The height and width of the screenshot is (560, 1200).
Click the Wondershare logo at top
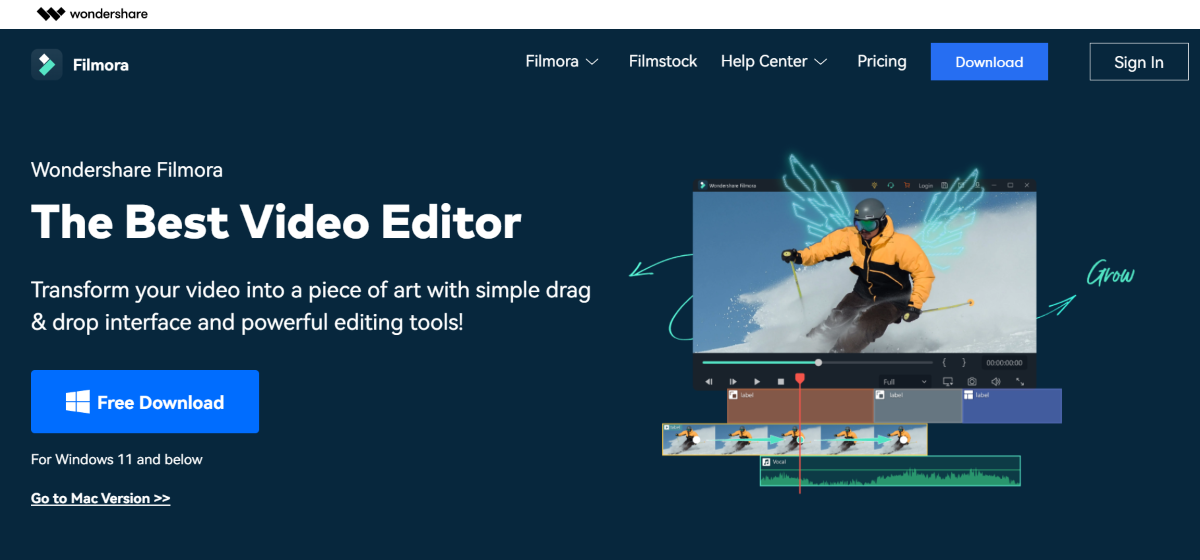92,14
